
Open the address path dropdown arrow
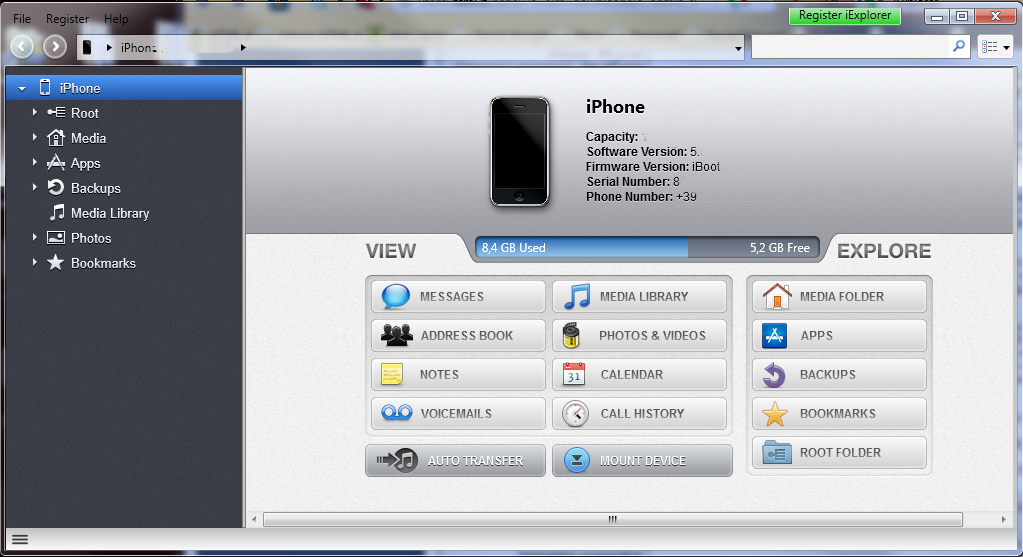(738, 48)
